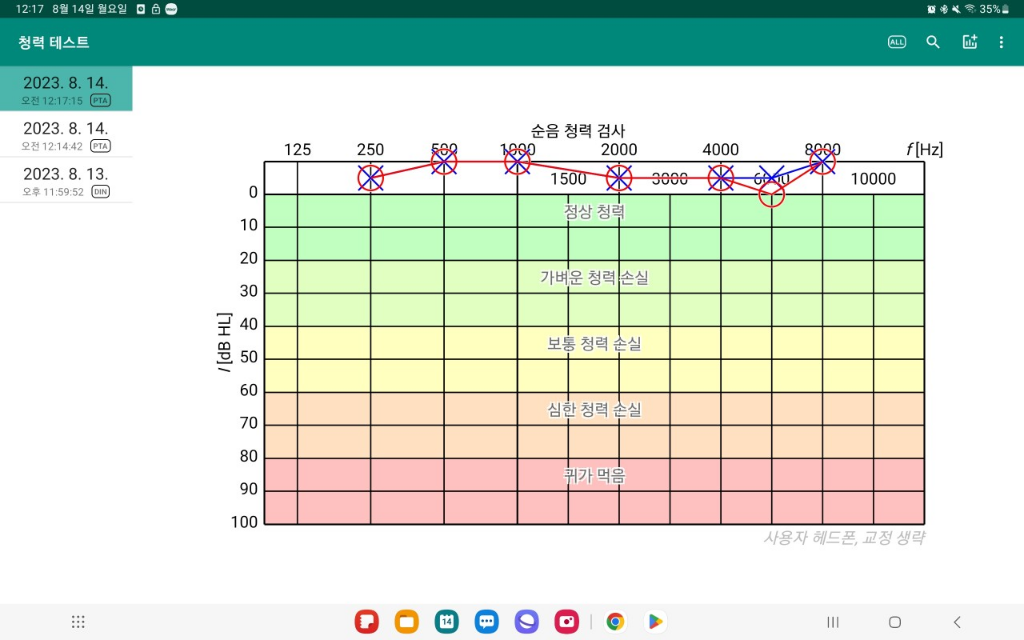Image resolution: width=1024 pixels, height=640 pixels.
Task: Tap the ALL filter icon
Action: coord(897,42)
